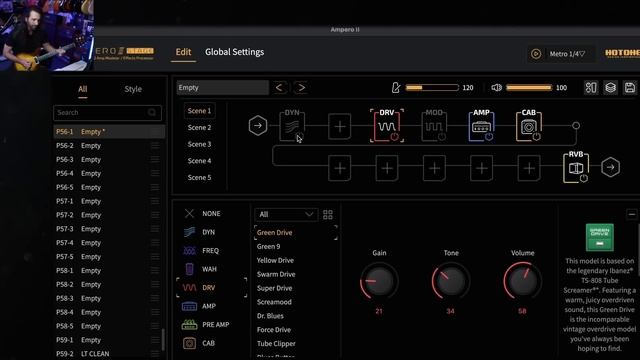Add effect in top row empty slot
This screenshot has height=360, width=640.
click(340, 127)
